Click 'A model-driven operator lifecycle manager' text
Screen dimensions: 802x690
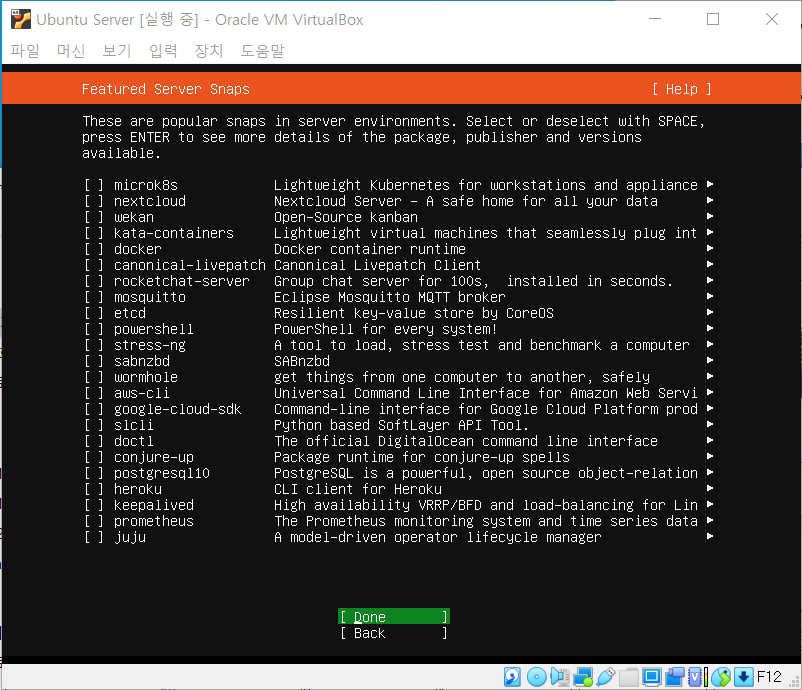click(x=438, y=537)
